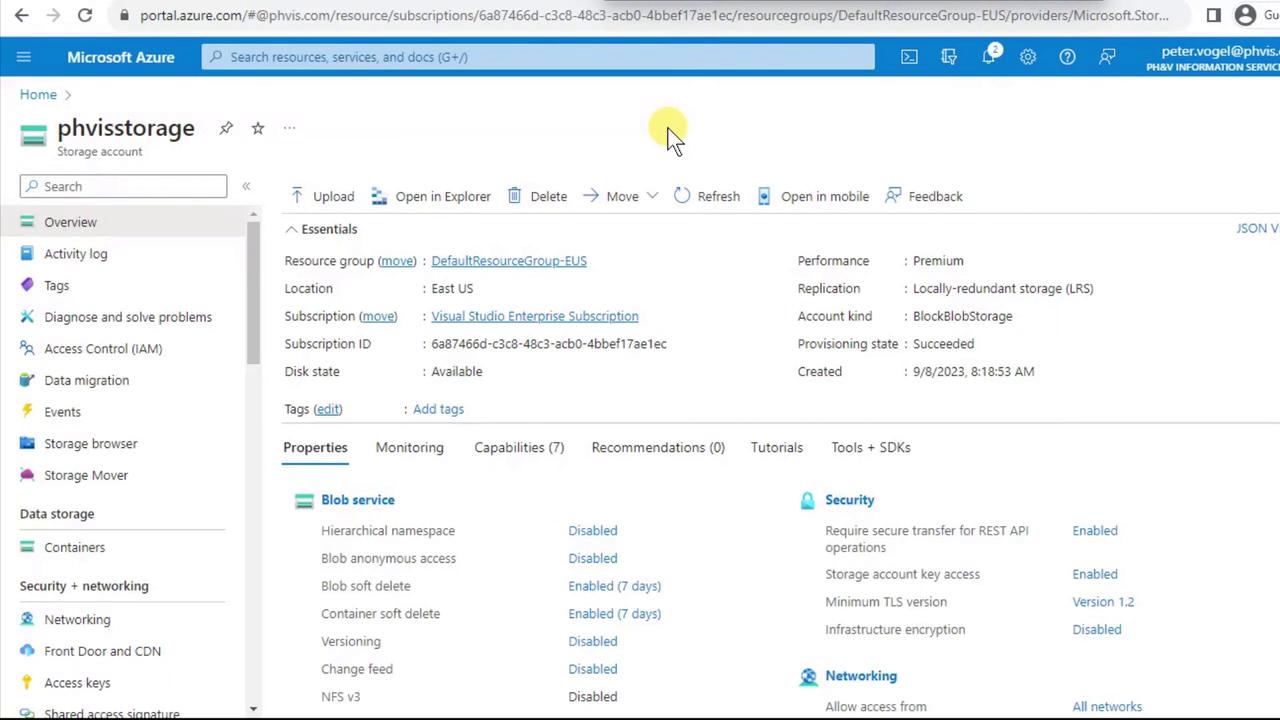Viewport: 1280px width, 720px height.
Task: Click Disabled value for Hierarchical namespace
Action: [x=593, y=531]
